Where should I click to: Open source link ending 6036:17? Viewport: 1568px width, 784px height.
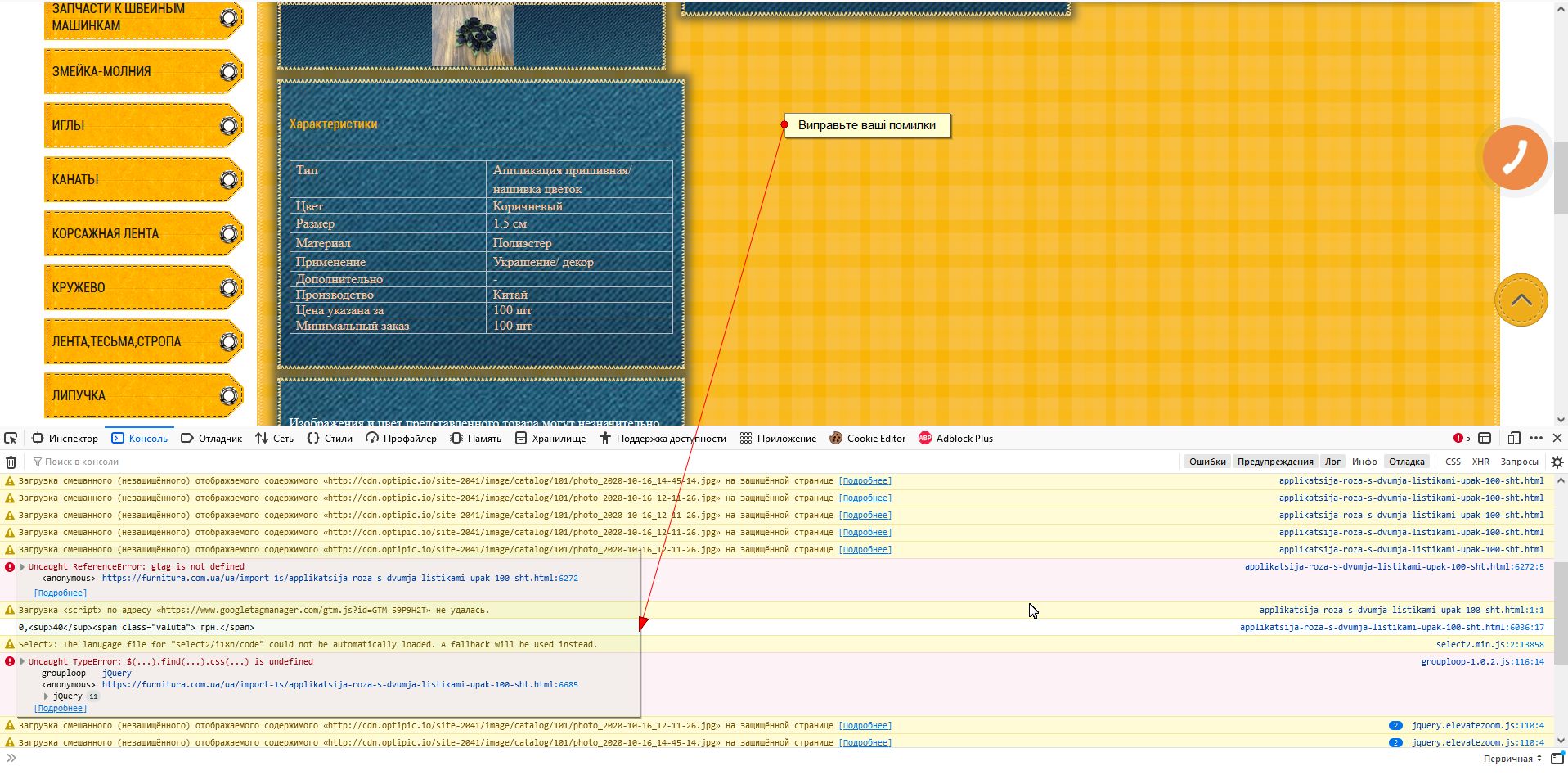pos(1391,627)
